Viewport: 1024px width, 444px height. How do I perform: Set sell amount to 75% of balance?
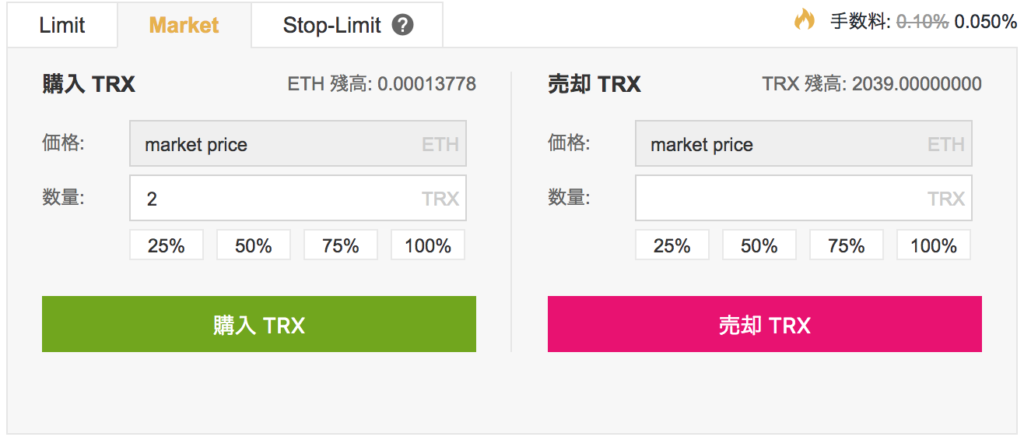tap(846, 246)
